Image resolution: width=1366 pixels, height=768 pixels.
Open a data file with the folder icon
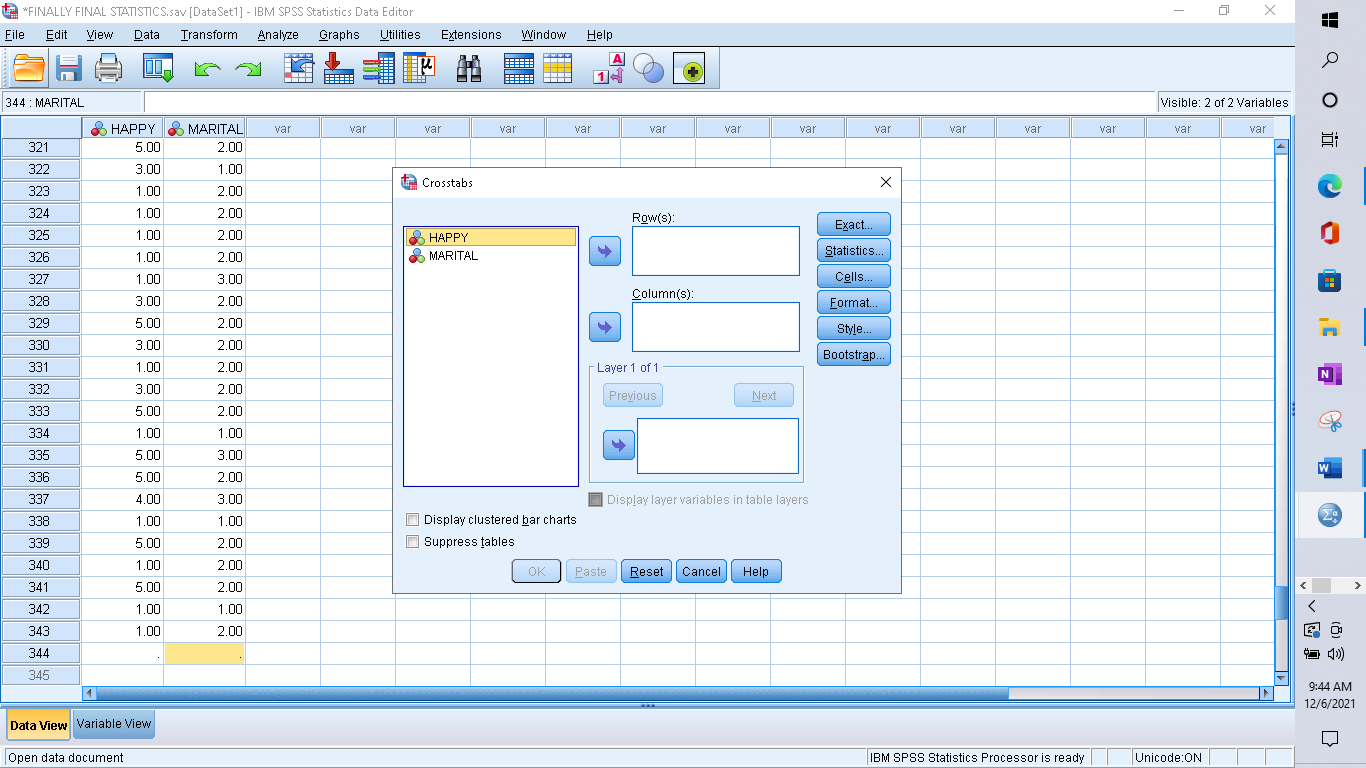click(x=27, y=69)
